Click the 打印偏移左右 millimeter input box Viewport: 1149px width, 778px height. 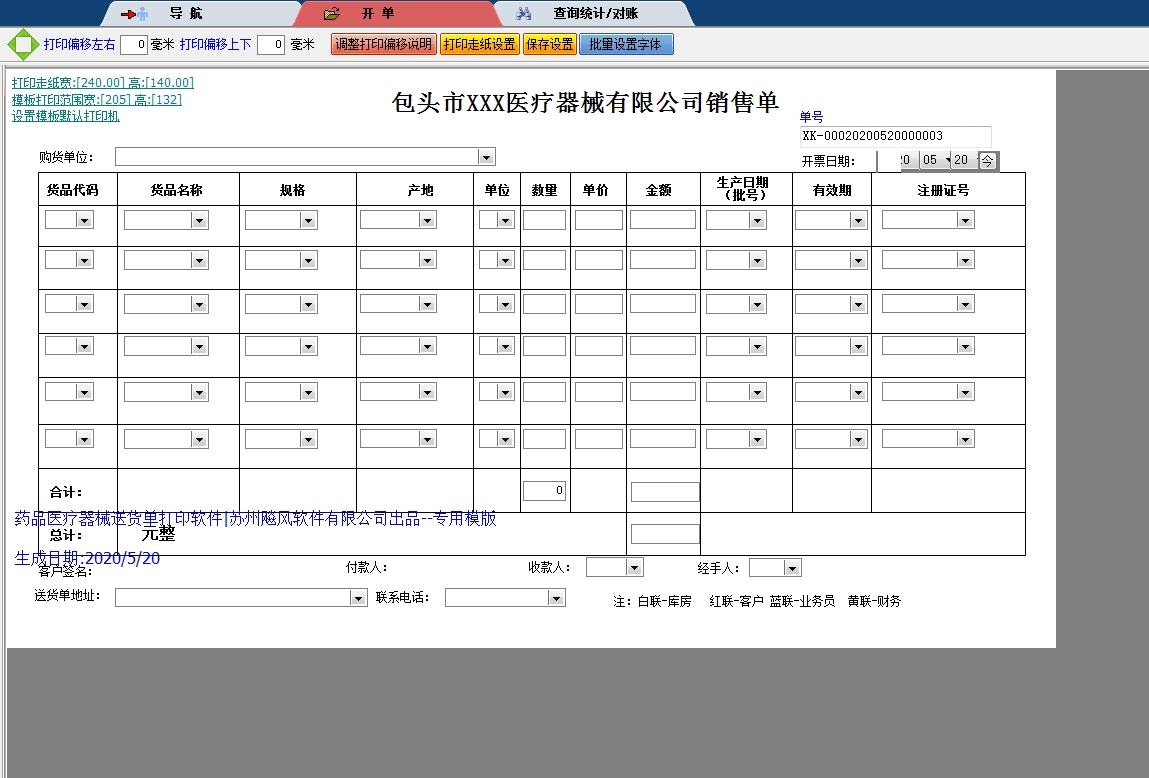(x=134, y=45)
